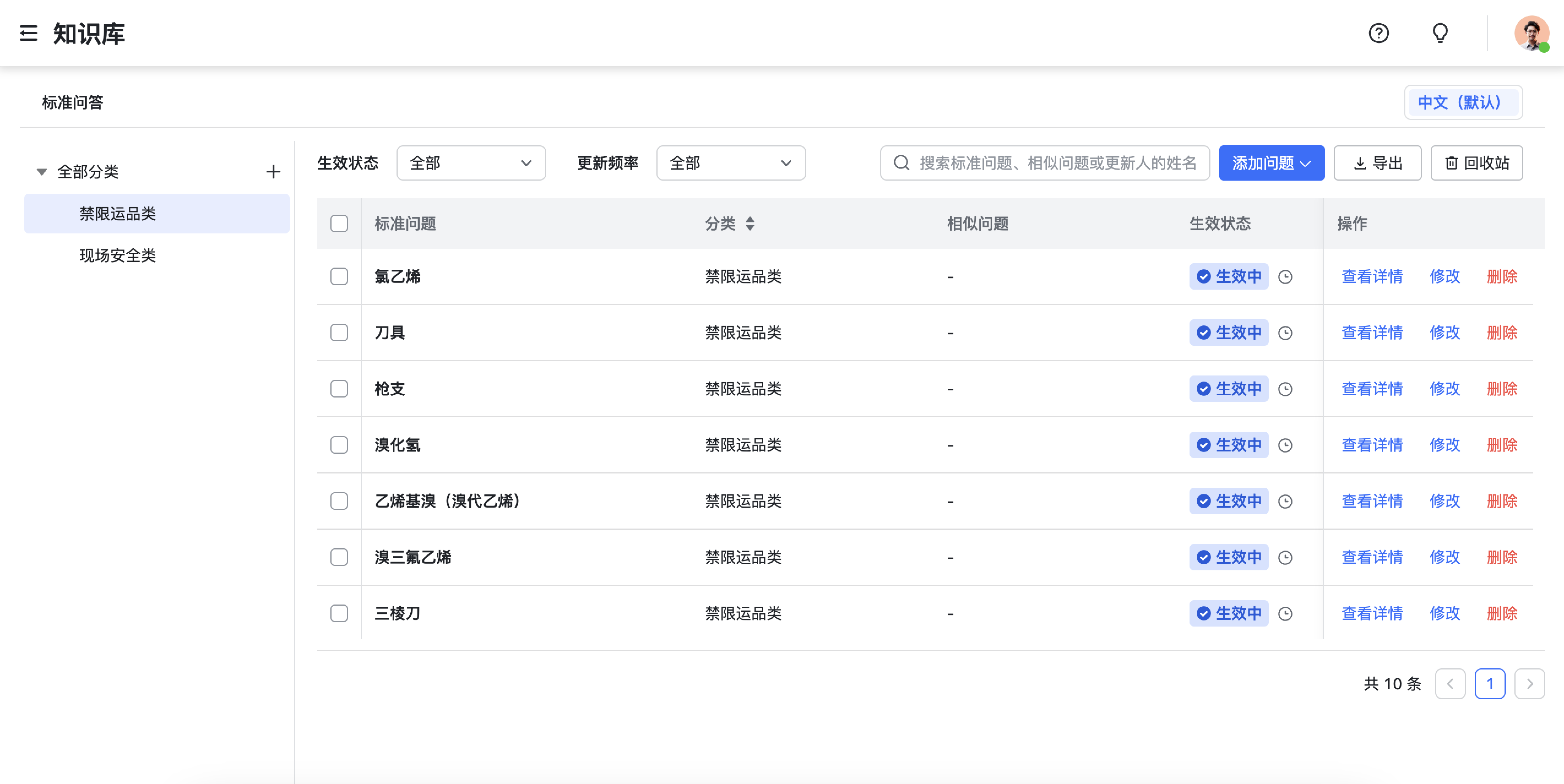The image size is (1564, 784).
Task: Click the clock icon in 氯乙烯 row
Action: click(x=1285, y=277)
